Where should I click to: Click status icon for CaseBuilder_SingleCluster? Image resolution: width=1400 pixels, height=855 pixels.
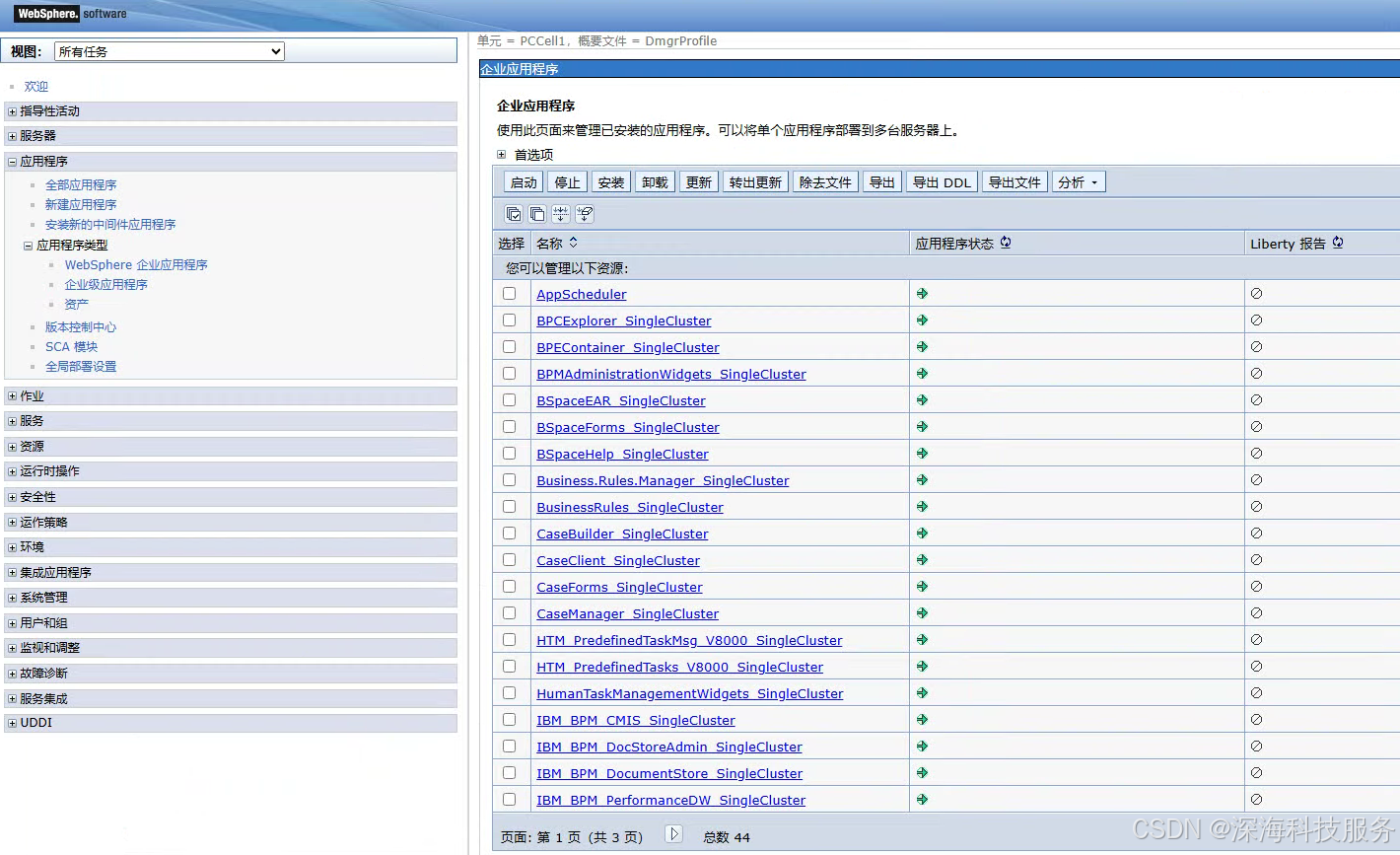pos(922,534)
